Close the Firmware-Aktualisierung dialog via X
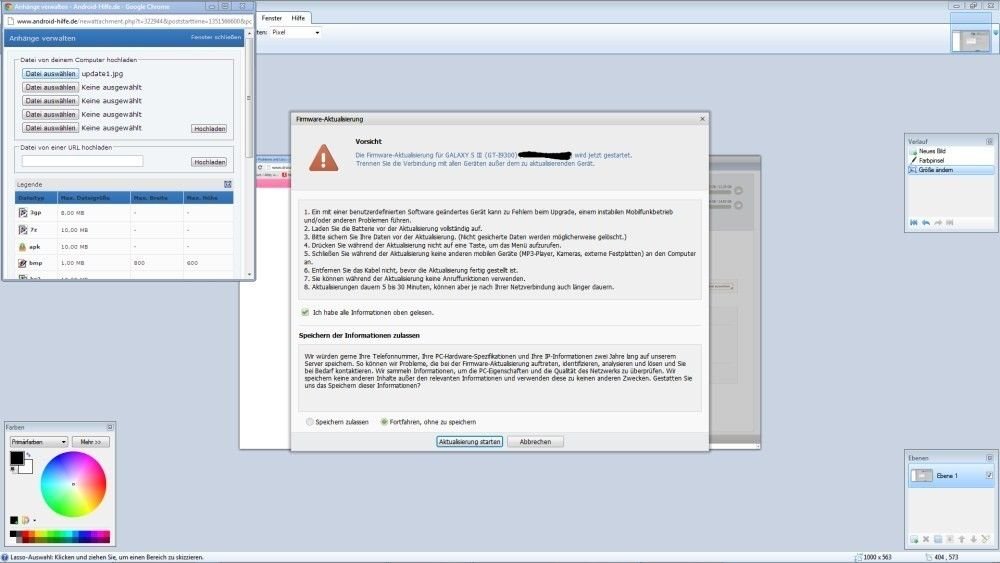The width and height of the screenshot is (1000, 563). 702,119
